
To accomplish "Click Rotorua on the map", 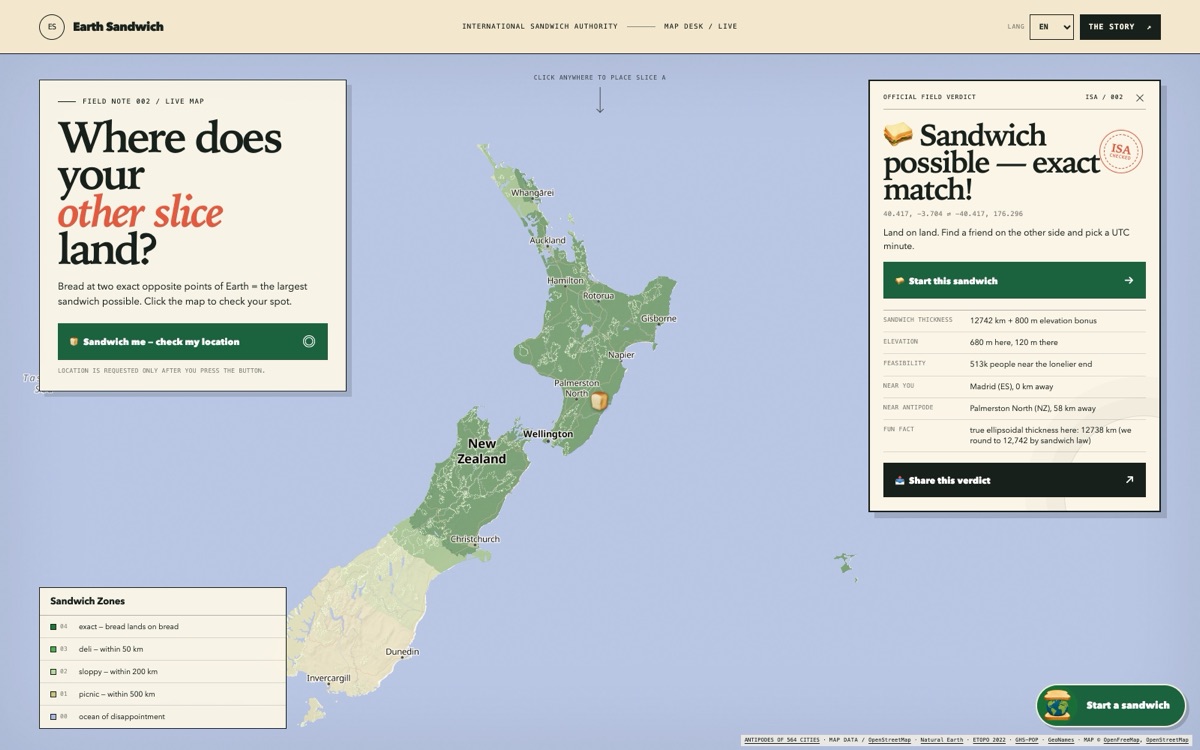I will (599, 296).
